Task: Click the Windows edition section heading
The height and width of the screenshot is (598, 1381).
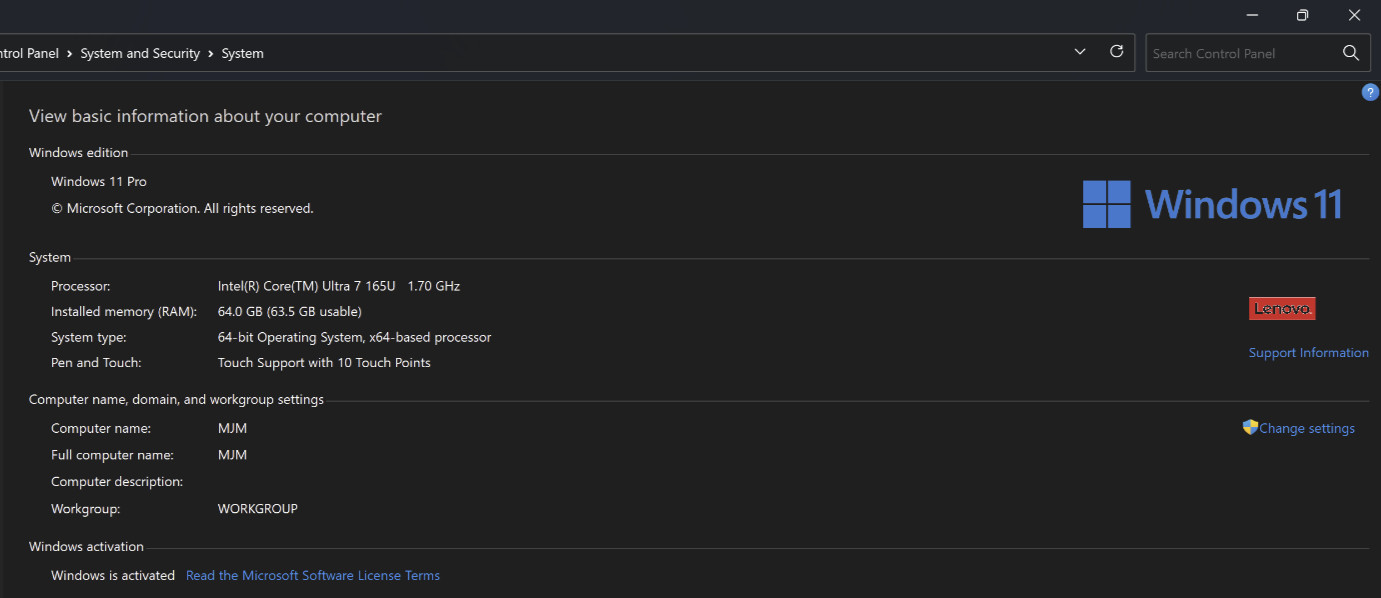Action: click(x=78, y=153)
